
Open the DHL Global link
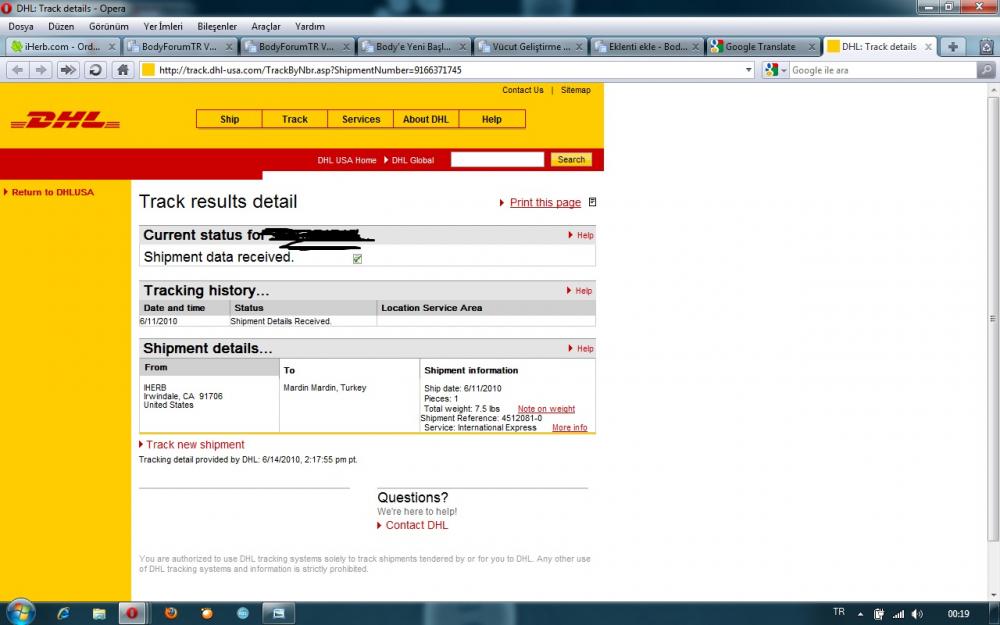click(413, 160)
